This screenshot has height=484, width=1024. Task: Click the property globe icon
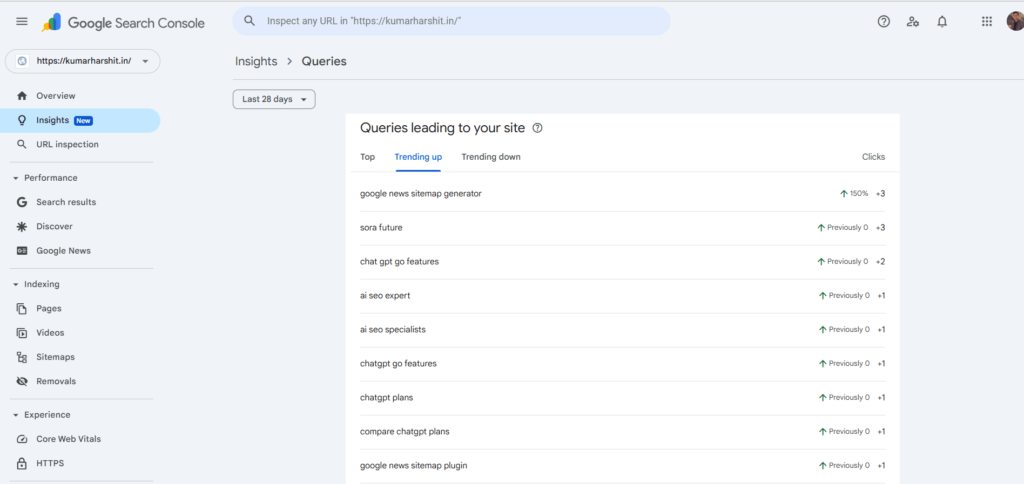tap(23, 61)
